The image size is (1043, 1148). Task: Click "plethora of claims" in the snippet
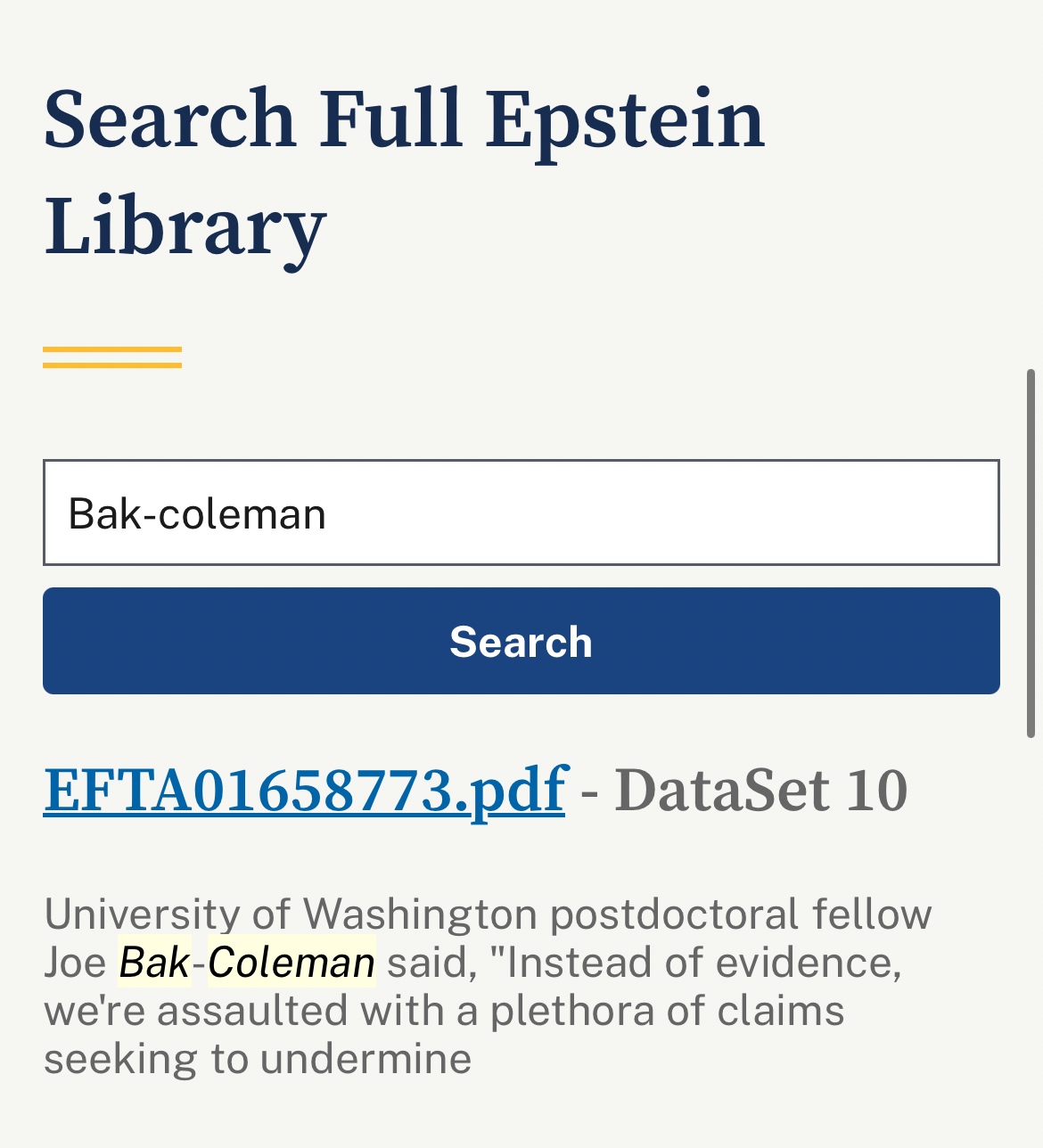[x=667, y=1011]
